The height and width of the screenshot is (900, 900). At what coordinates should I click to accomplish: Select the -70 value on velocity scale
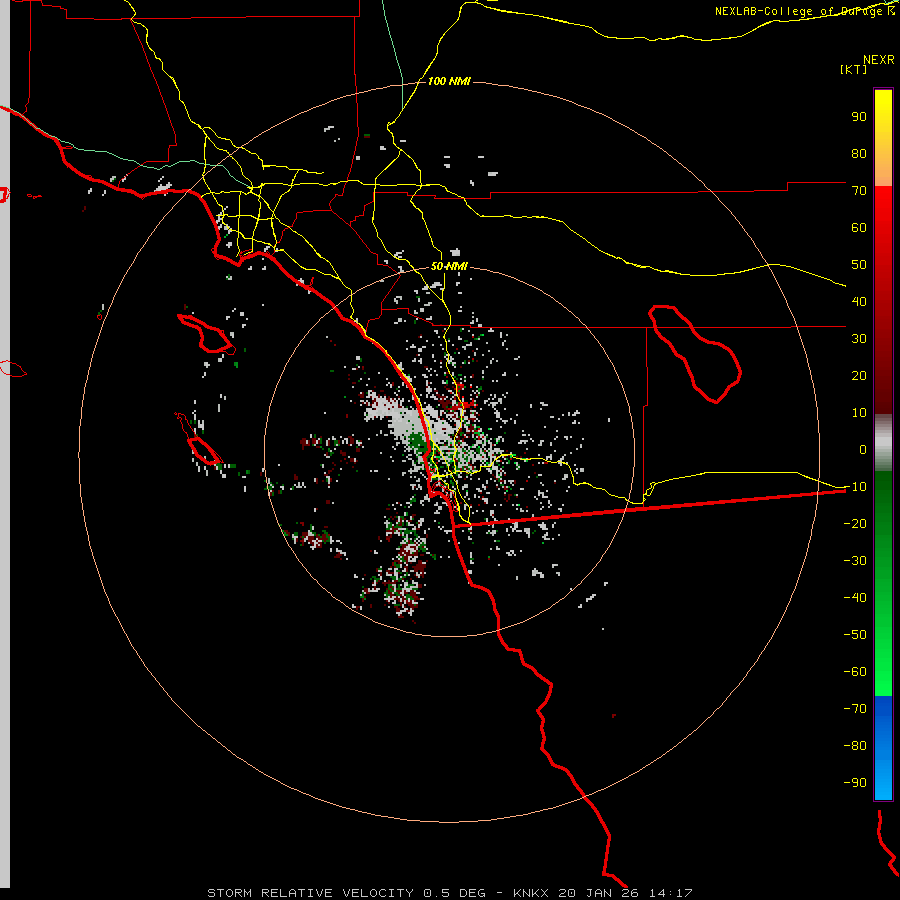(855, 709)
